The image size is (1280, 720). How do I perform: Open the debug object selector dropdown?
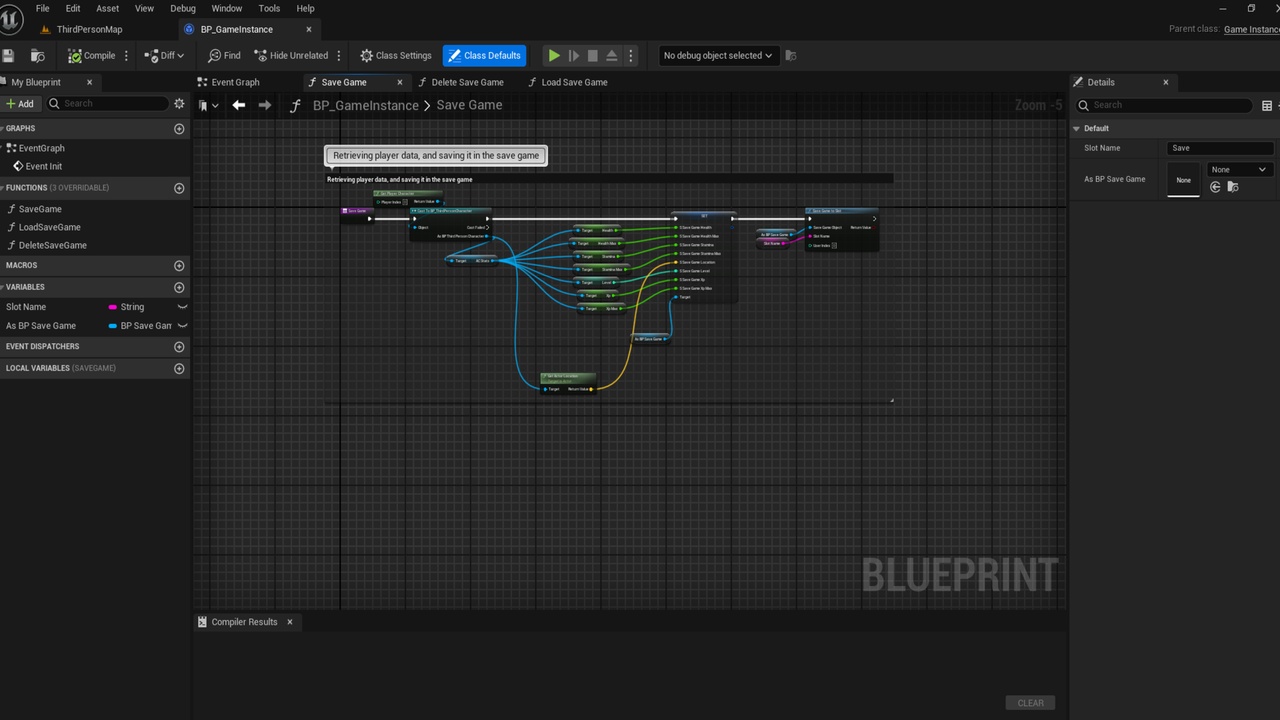[x=718, y=56]
